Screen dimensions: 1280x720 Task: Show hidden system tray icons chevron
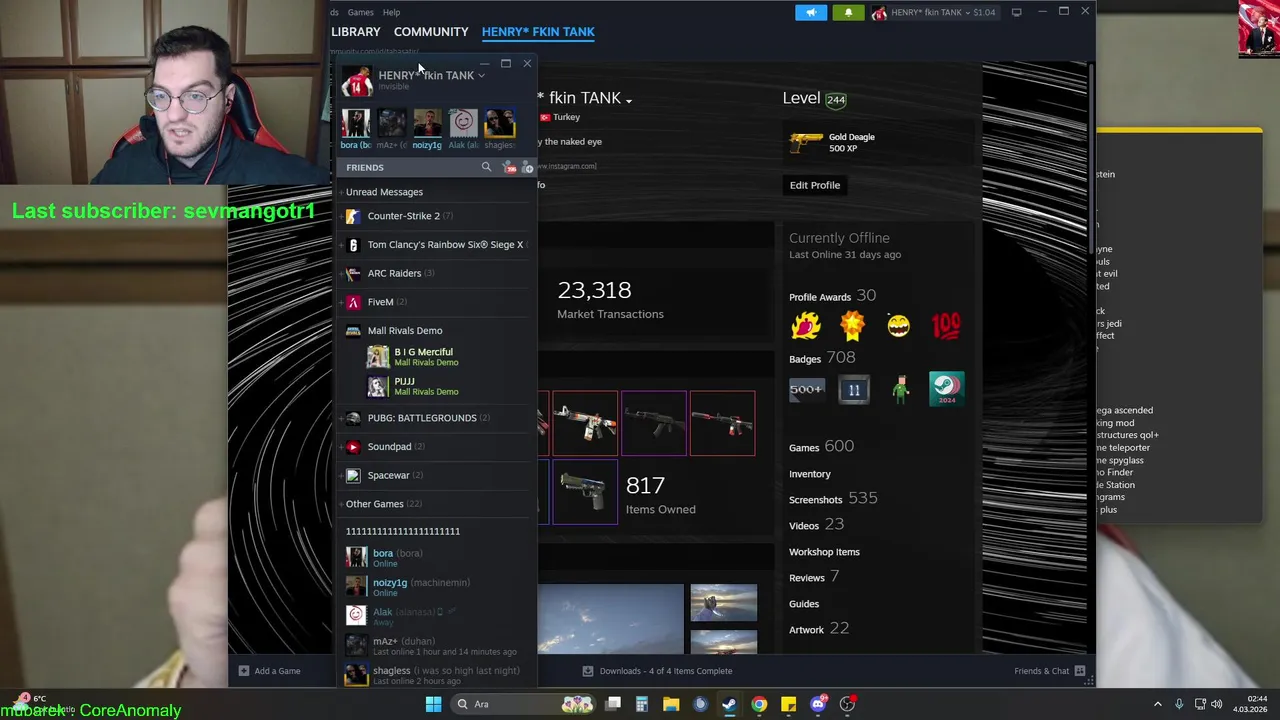pyautogui.click(x=1158, y=704)
